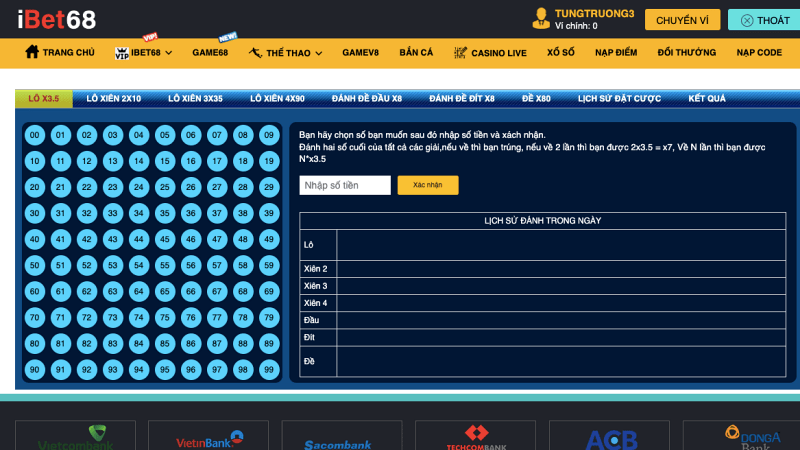Click the Thoát logout button
The image size is (800, 450).
pyautogui.click(x=765, y=20)
